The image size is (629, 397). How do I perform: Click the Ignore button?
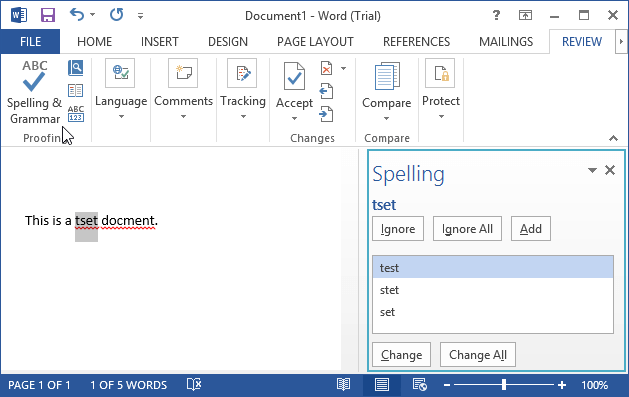click(398, 229)
